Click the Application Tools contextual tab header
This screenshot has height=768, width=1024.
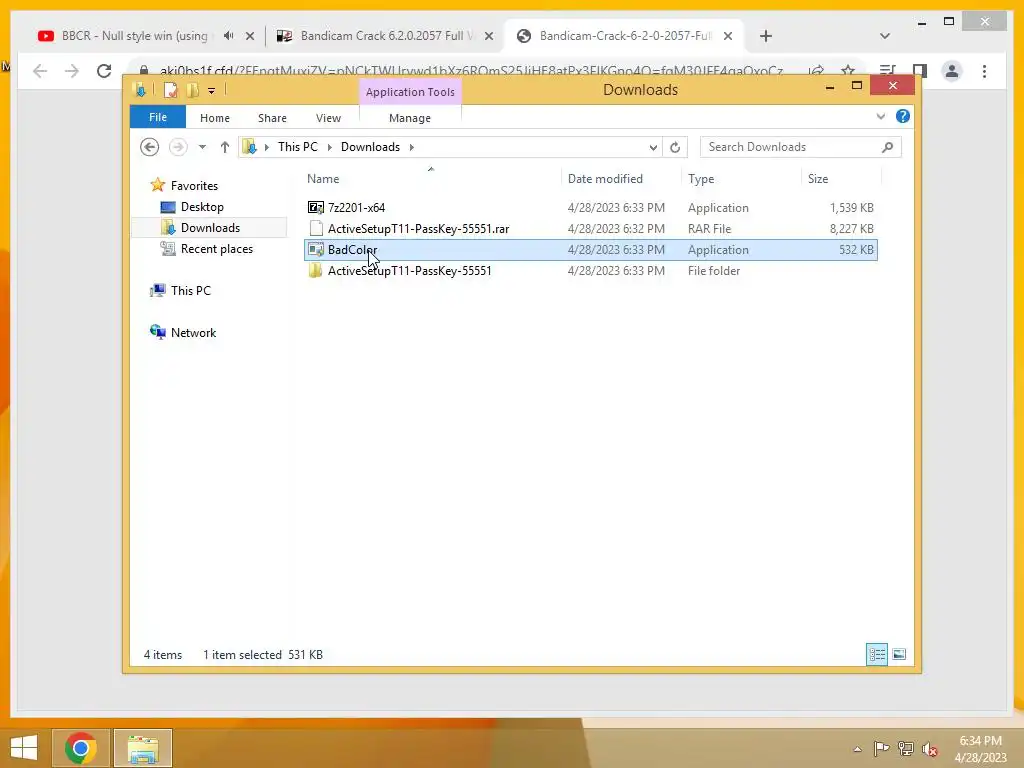click(x=410, y=92)
